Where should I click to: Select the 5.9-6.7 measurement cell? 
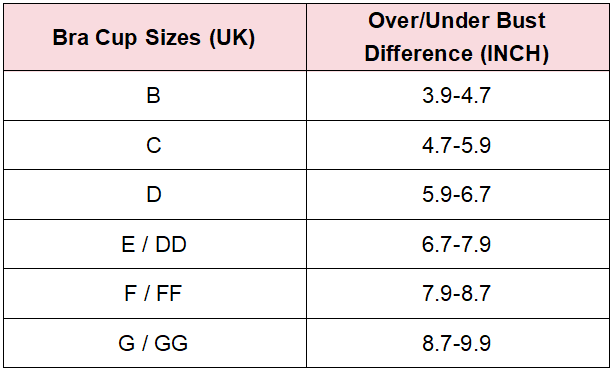(458, 195)
